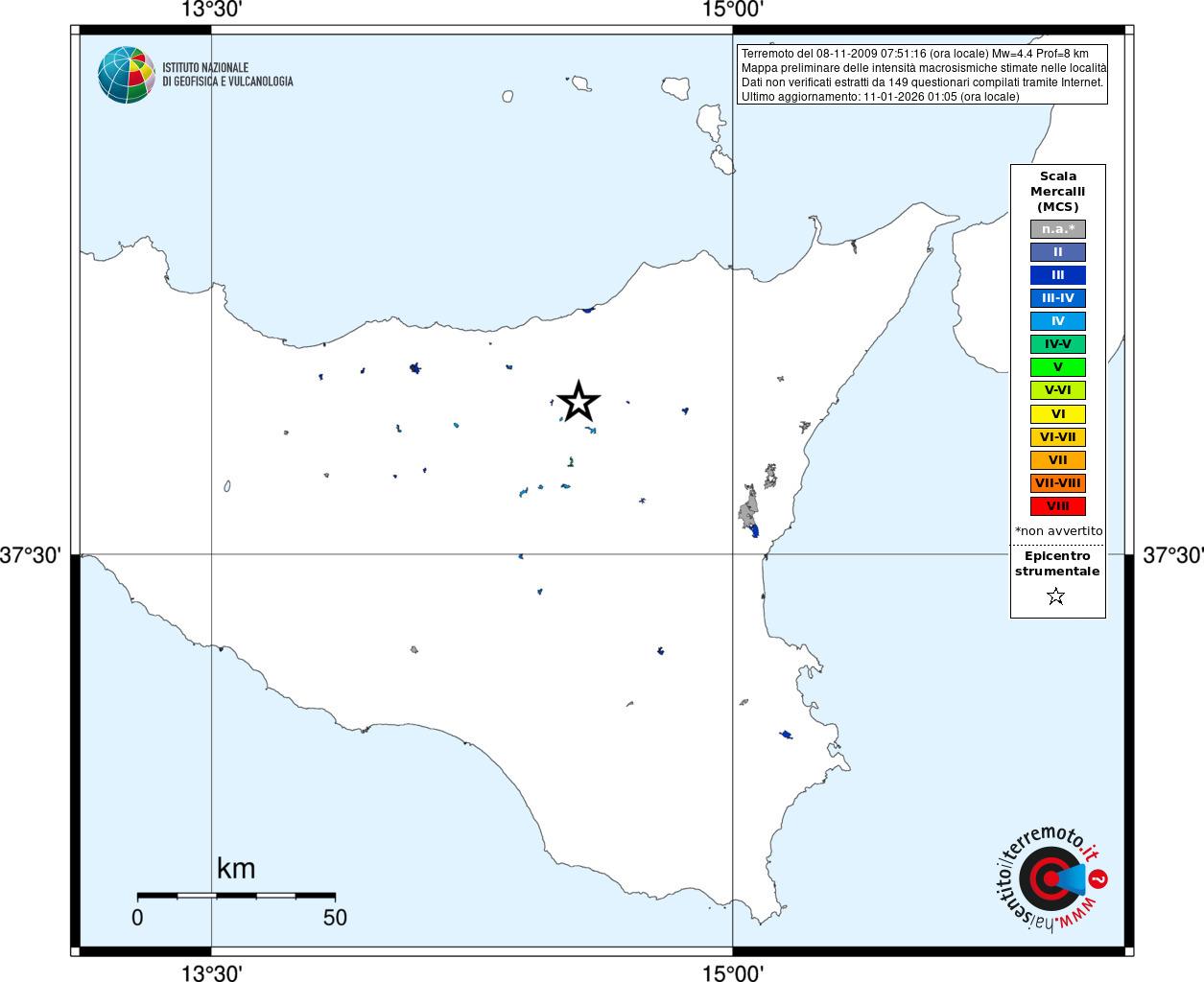Click the star symbol in the legend
1204x982 pixels.
1056,596
